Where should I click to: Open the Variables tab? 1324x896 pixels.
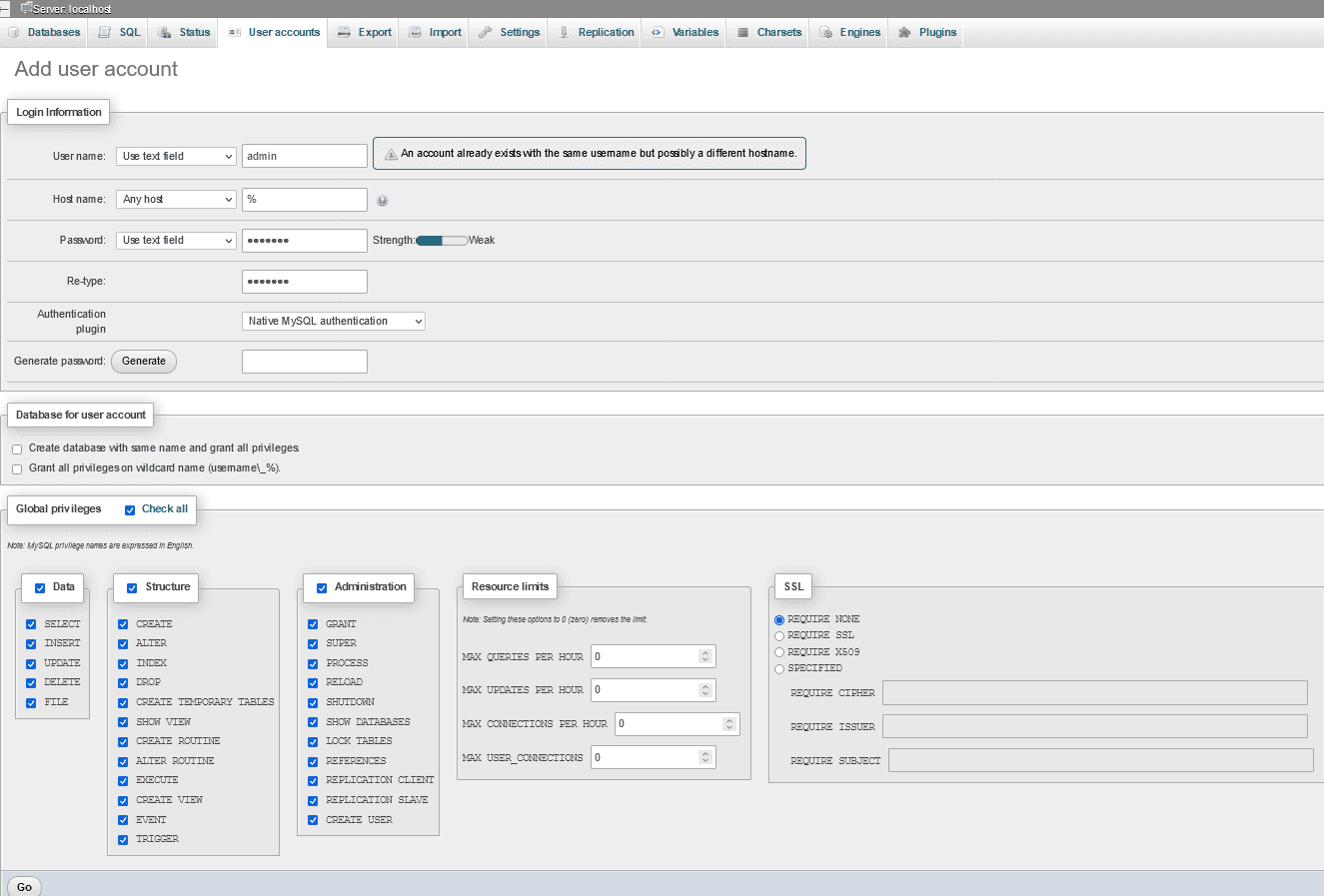point(684,33)
